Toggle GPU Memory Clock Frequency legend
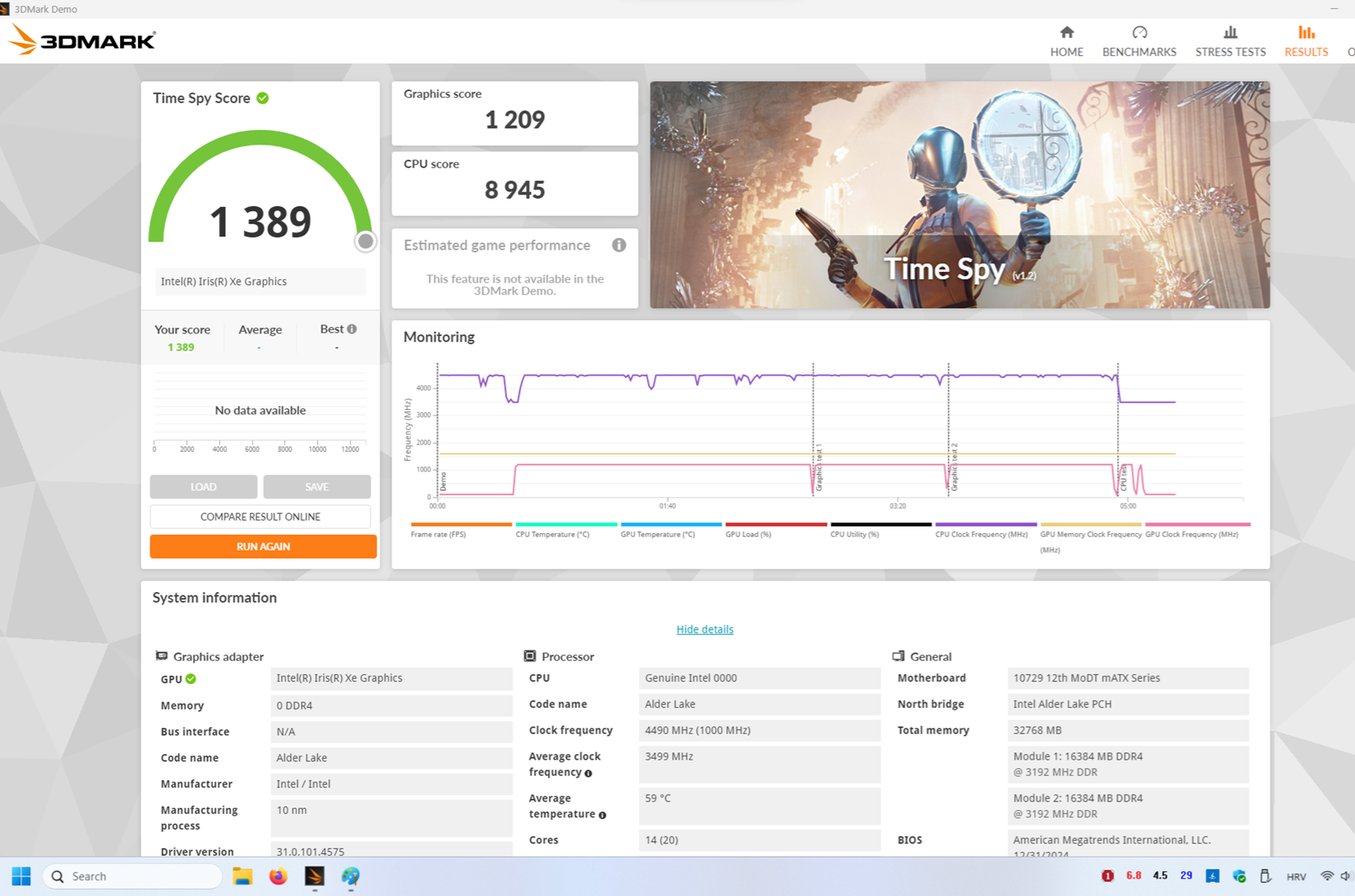This screenshot has width=1355, height=896. (x=1091, y=537)
